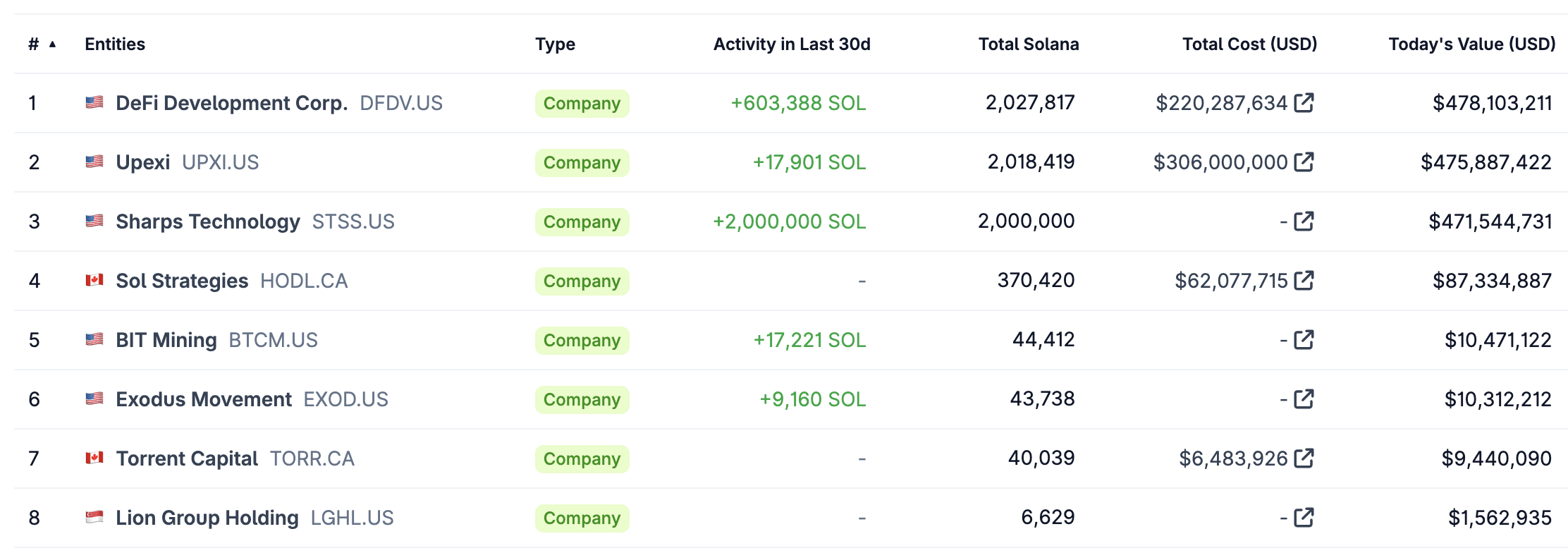Sort table by Type column header
The height and width of the screenshot is (553, 1568).
coord(555,44)
